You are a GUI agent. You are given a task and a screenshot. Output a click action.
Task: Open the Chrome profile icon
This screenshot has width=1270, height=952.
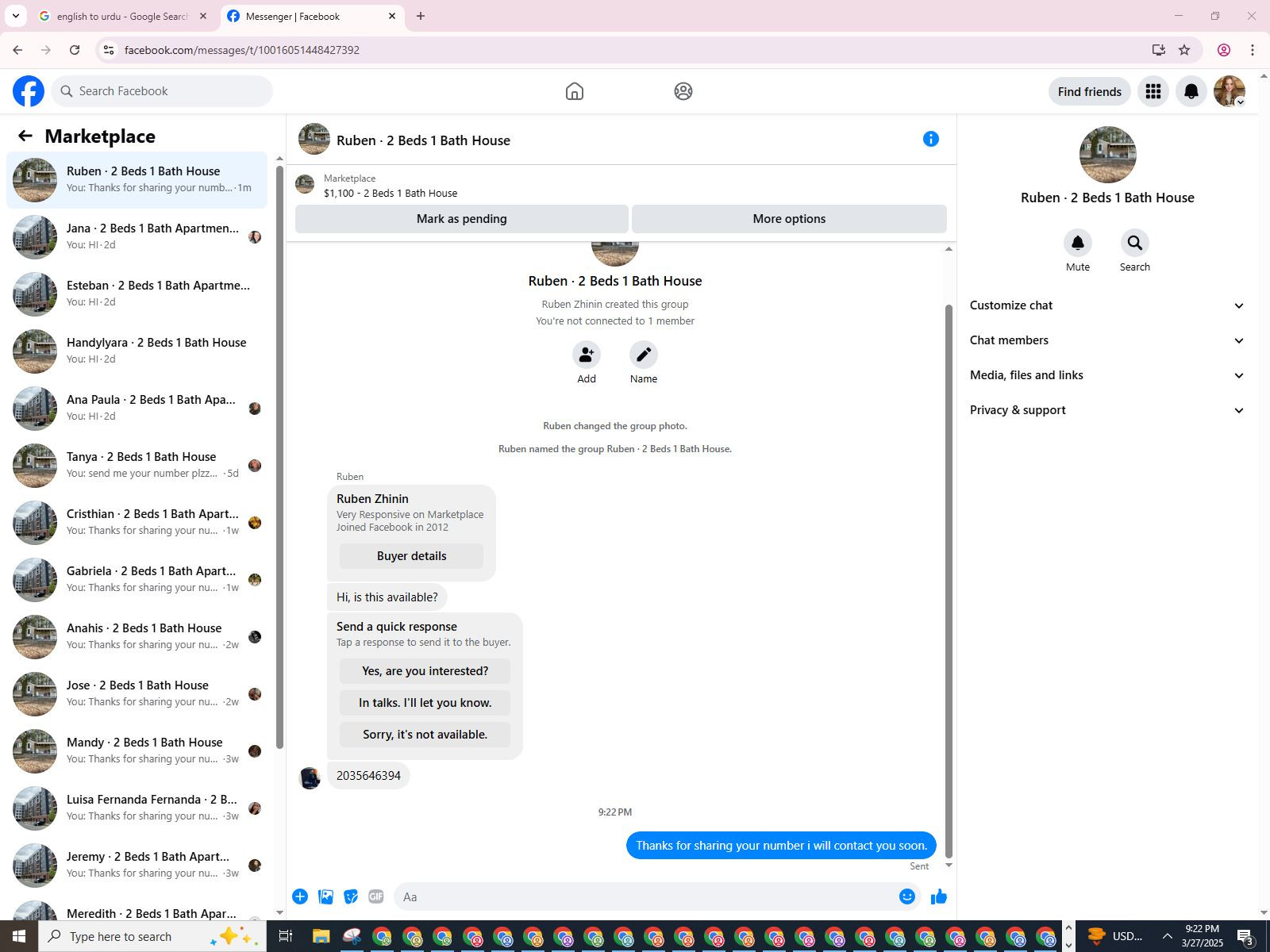click(x=1224, y=50)
